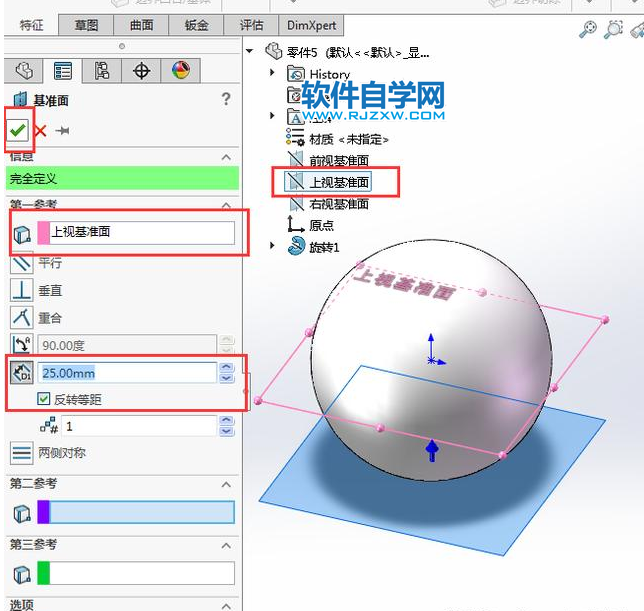Click the number of planes icon
644x611 pixels.
(x=49, y=426)
